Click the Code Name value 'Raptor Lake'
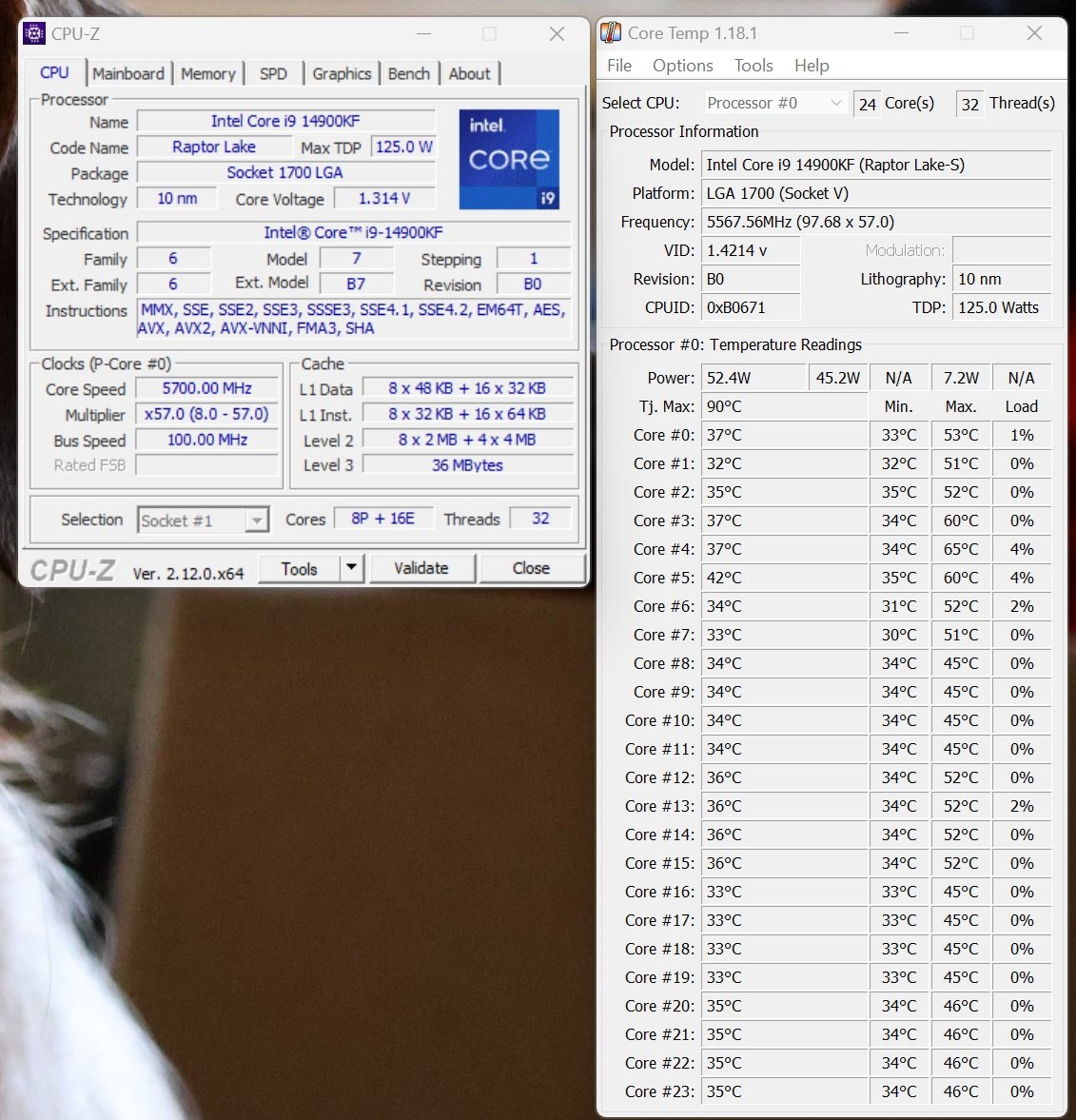 point(214,147)
